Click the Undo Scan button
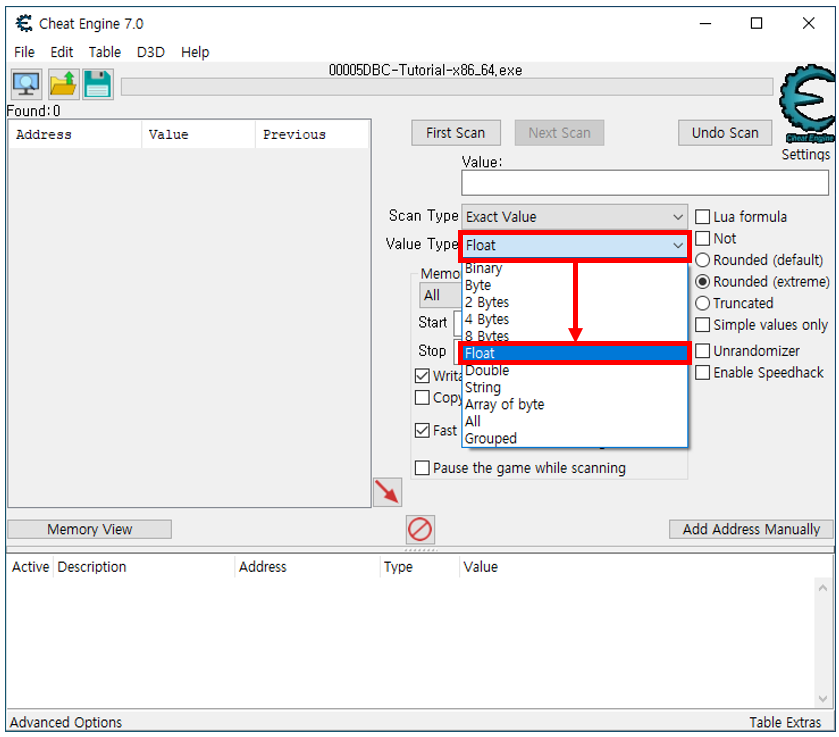 [725, 133]
